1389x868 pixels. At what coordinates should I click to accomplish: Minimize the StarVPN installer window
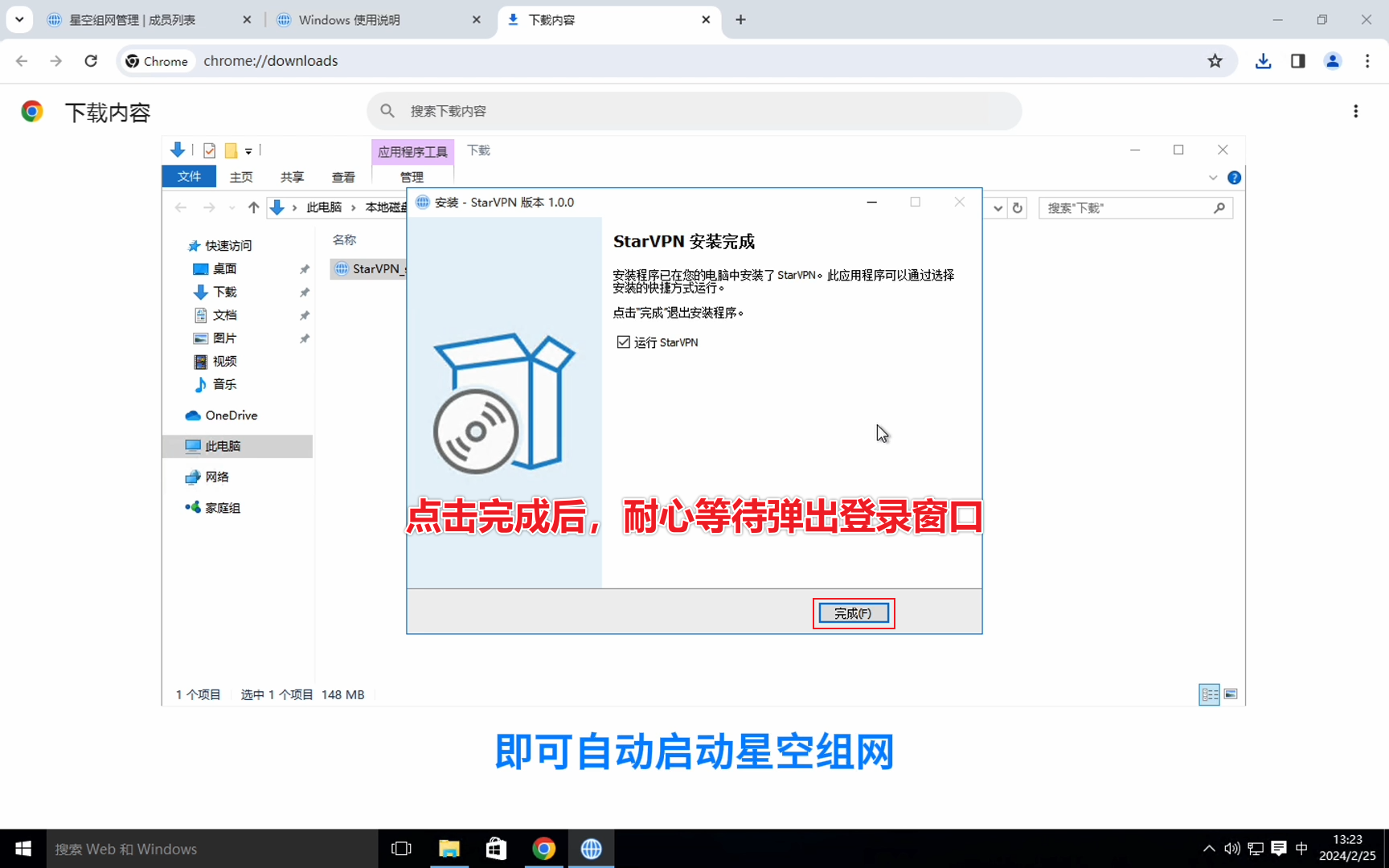871,203
